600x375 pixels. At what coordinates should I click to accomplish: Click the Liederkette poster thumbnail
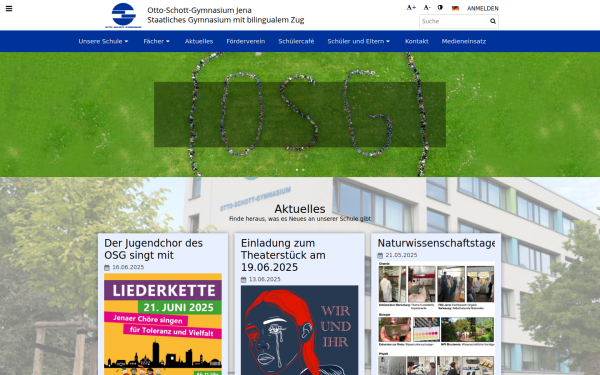tap(163, 324)
